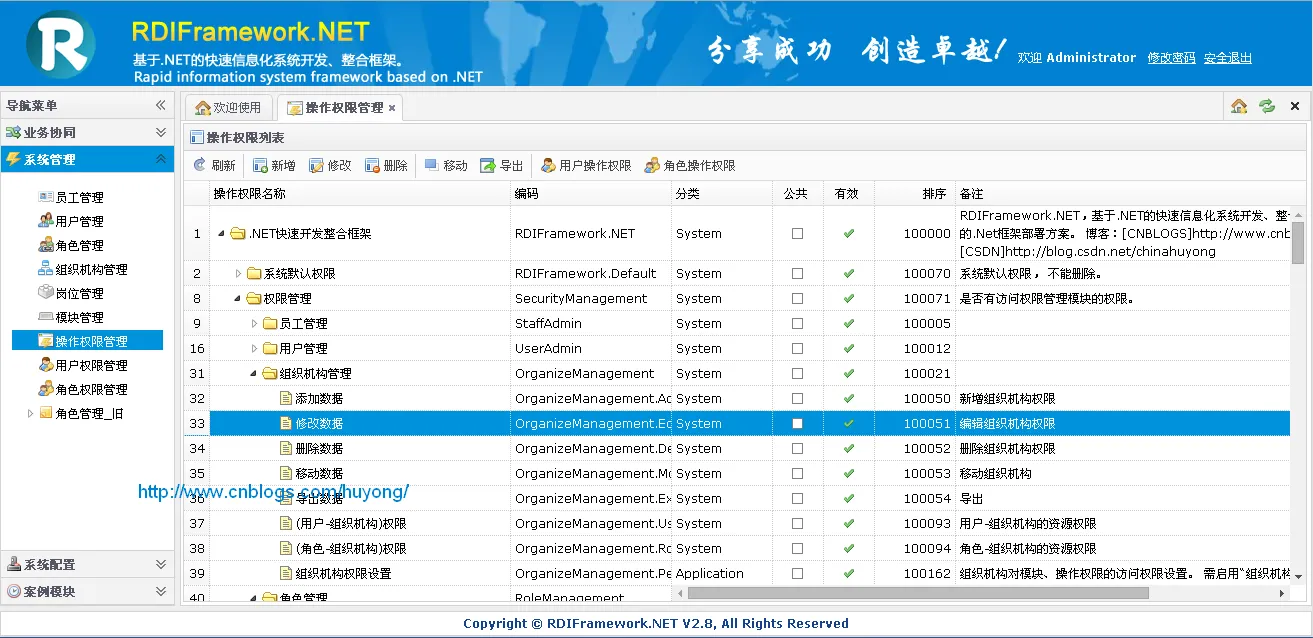1313x638 pixels.
Task: Sort by the 操作权限名称 column header
Action: [360, 193]
